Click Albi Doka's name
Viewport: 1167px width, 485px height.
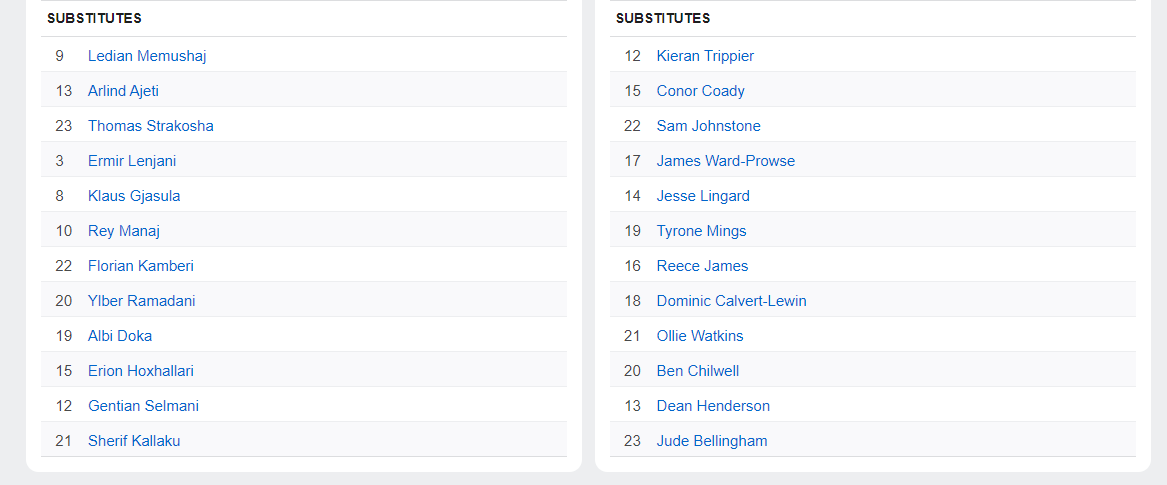click(120, 336)
